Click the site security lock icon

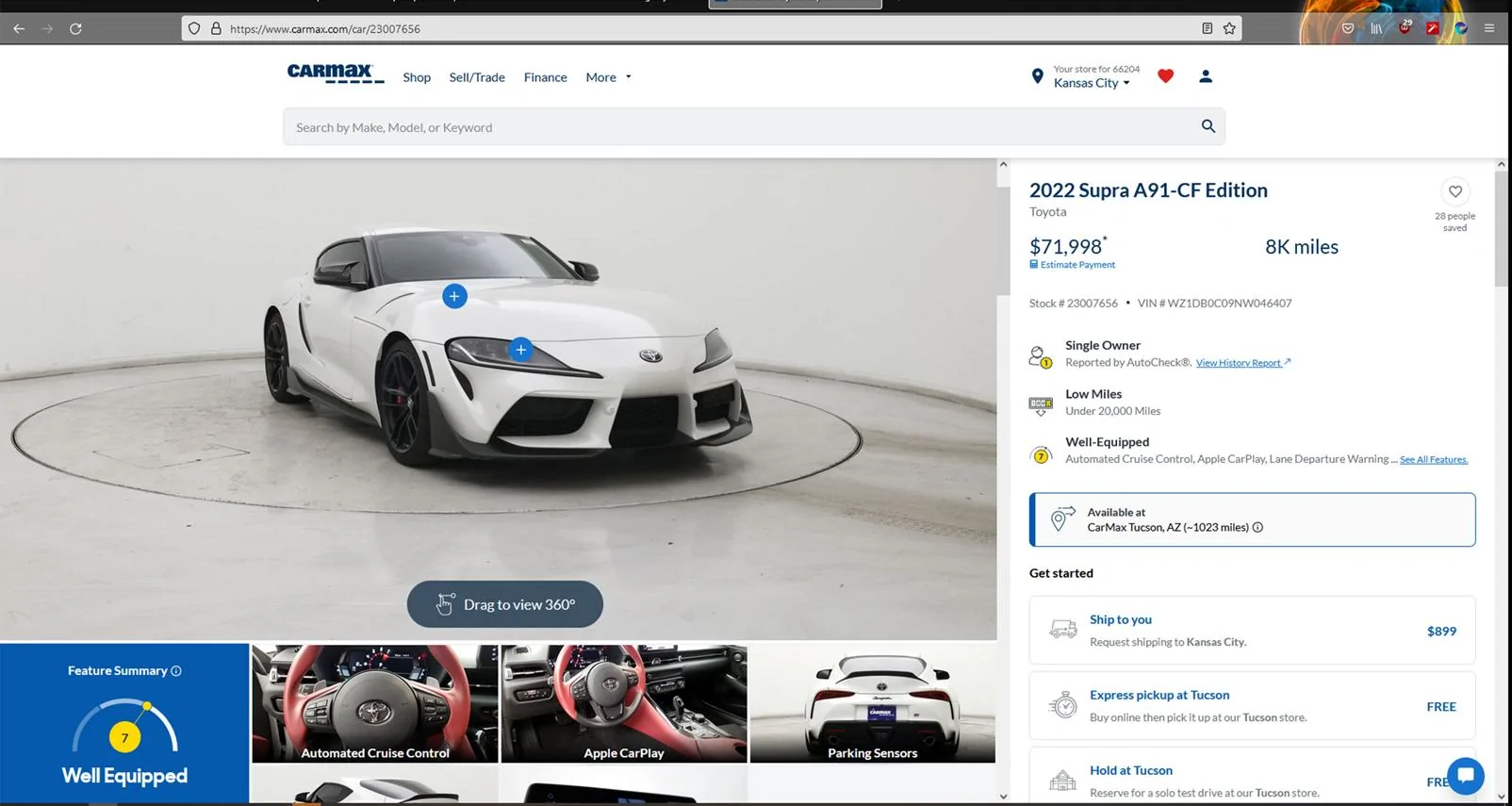point(216,28)
